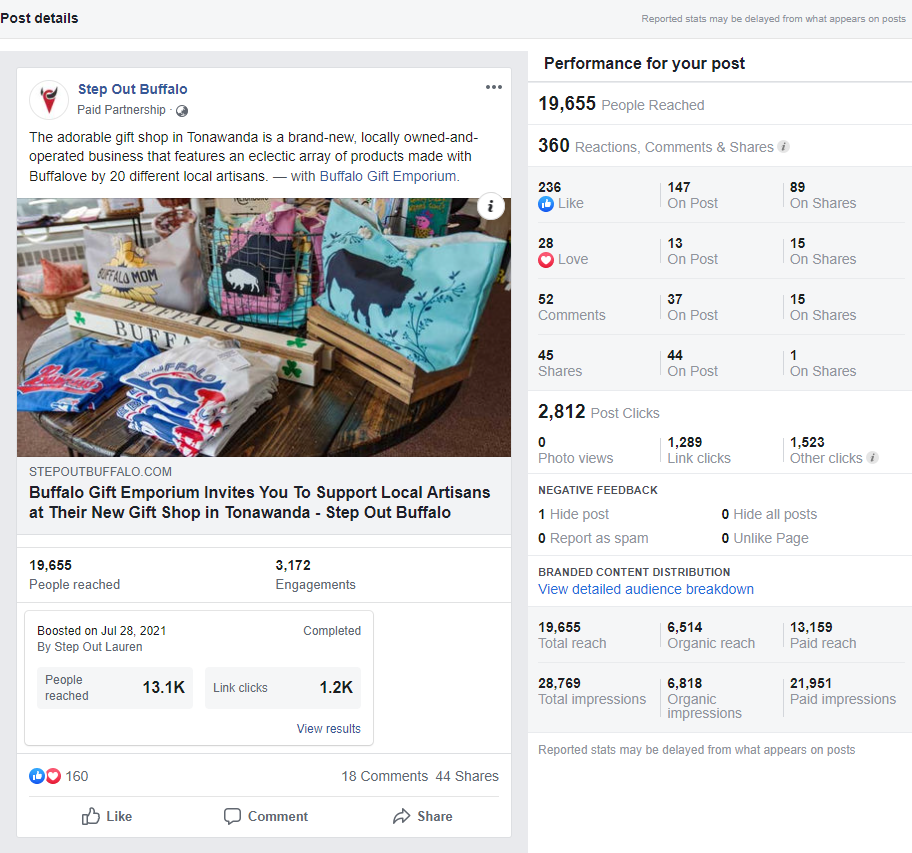Click the public globe audience icon
The width and height of the screenshot is (912, 853).
click(182, 110)
